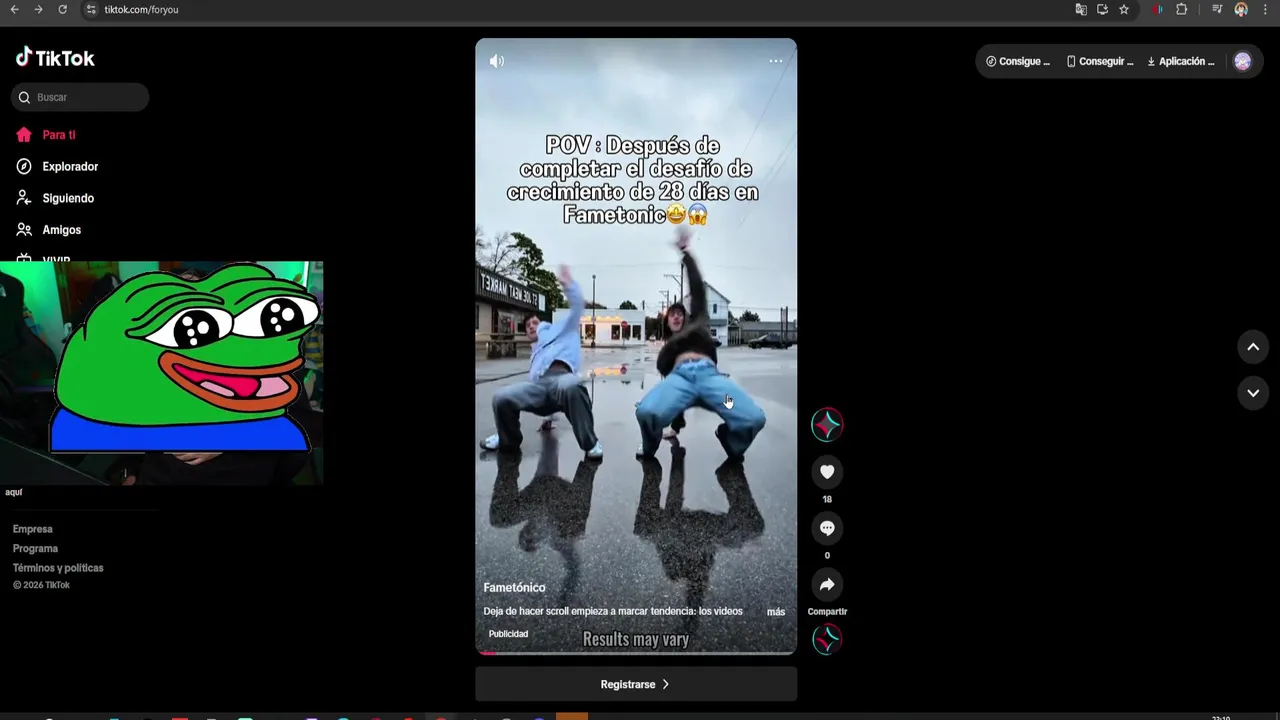Focus the Buscar search field
The height and width of the screenshot is (720, 1280).
pos(80,97)
